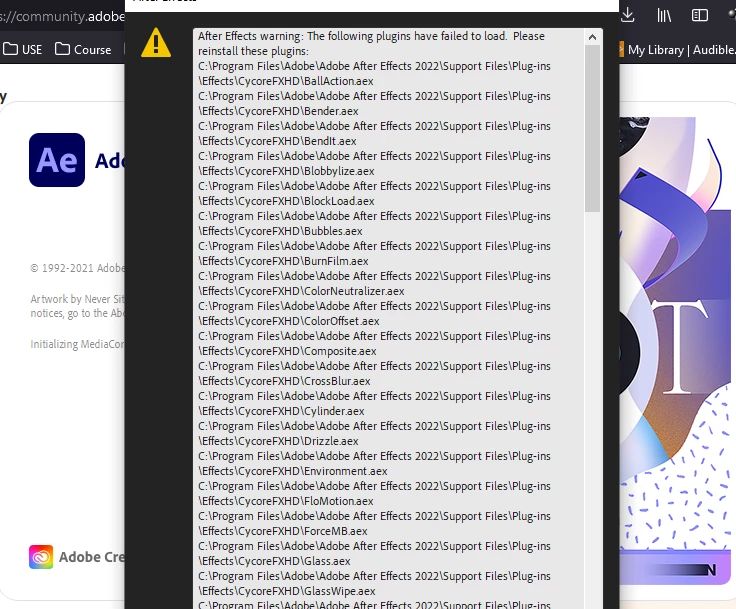Click the '© 1992-2021 Adobe' copyright text
Image resolution: width=736 pixels, height=609 pixels.
coord(77,268)
